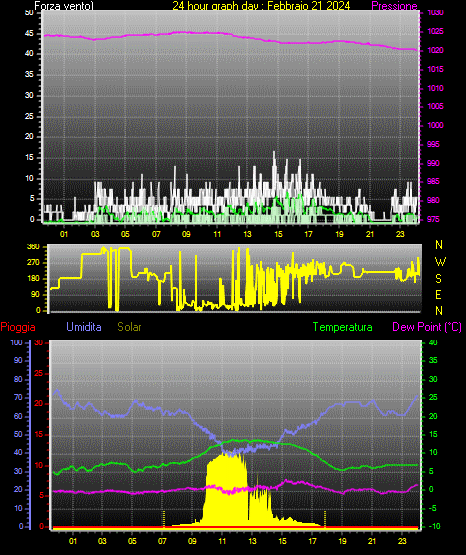Click the blue humidity axis value 70
466x555 pixels.
click(x=18, y=397)
